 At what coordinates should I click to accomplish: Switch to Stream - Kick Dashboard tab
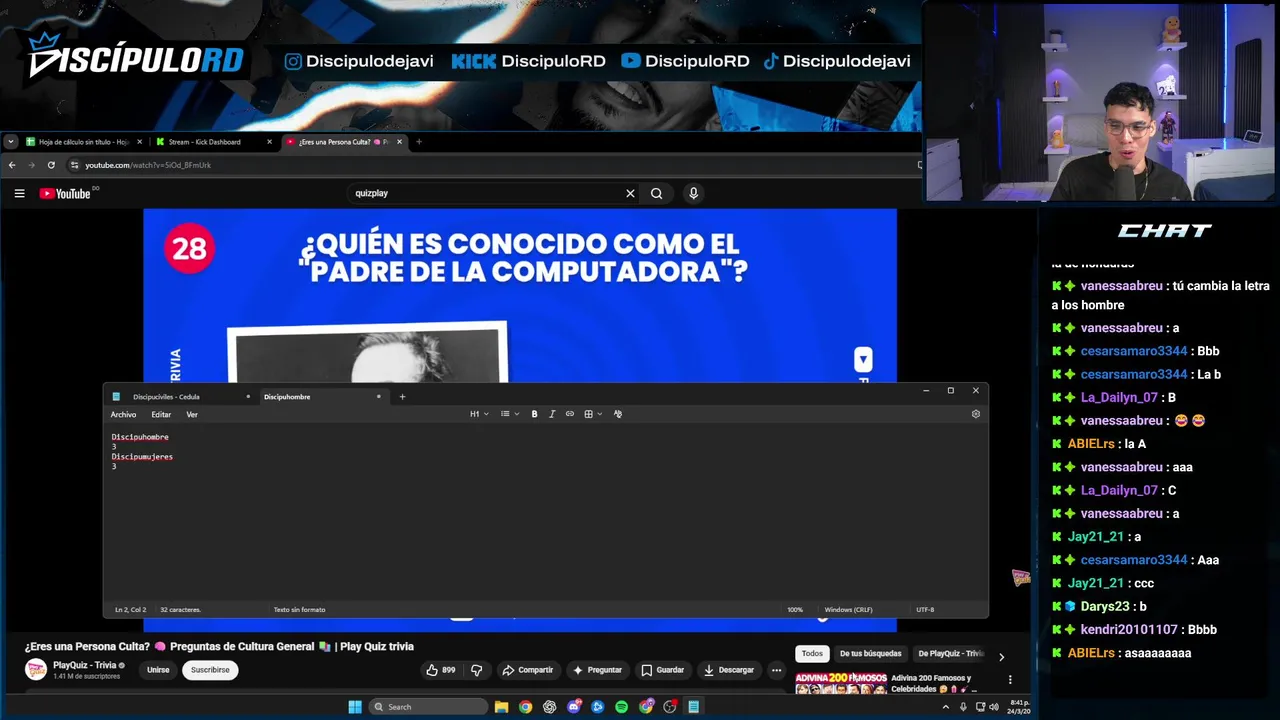(x=214, y=142)
